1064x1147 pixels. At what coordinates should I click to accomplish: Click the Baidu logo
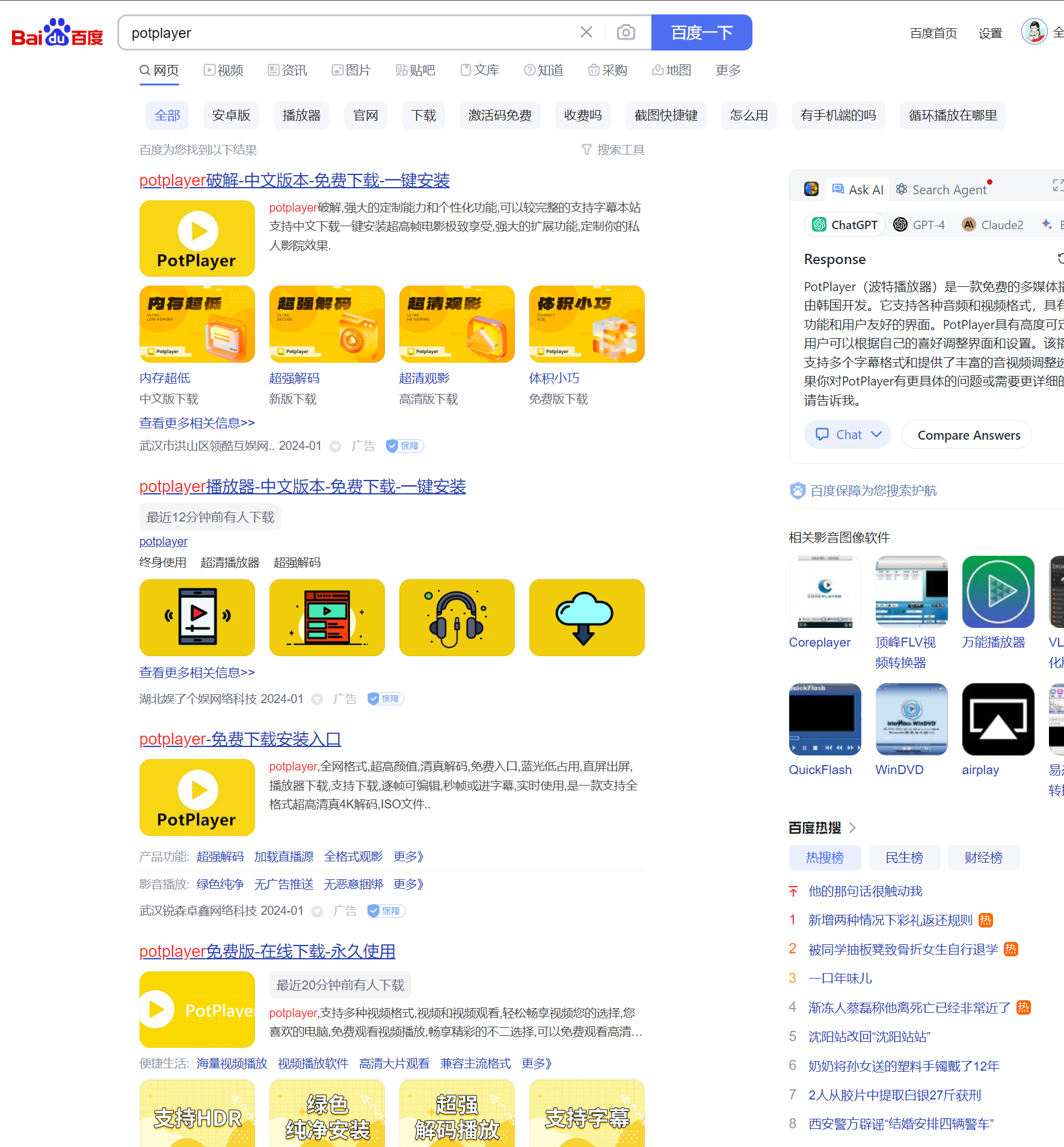(x=57, y=32)
